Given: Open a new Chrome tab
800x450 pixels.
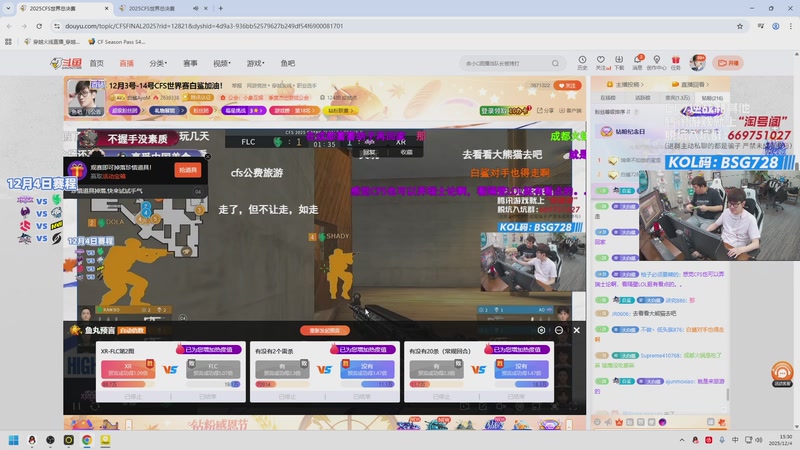Looking at the screenshot, I should (220, 8).
